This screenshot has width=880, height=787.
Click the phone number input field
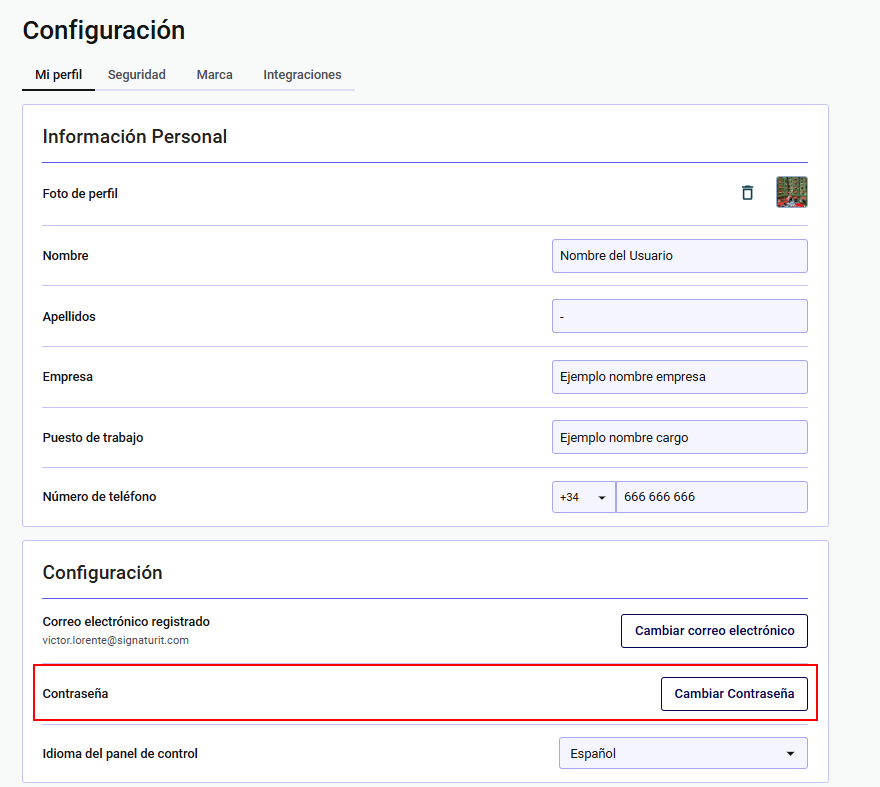pos(711,498)
